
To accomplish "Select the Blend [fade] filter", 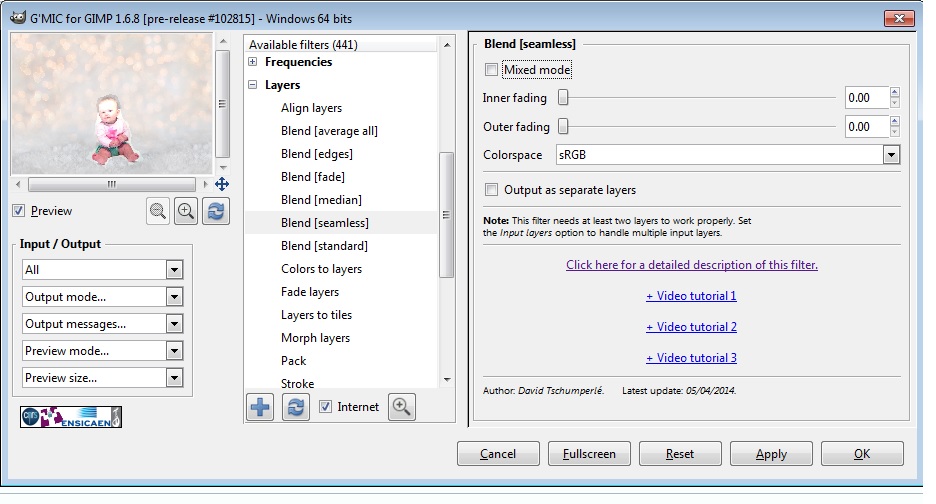I will point(313,177).
